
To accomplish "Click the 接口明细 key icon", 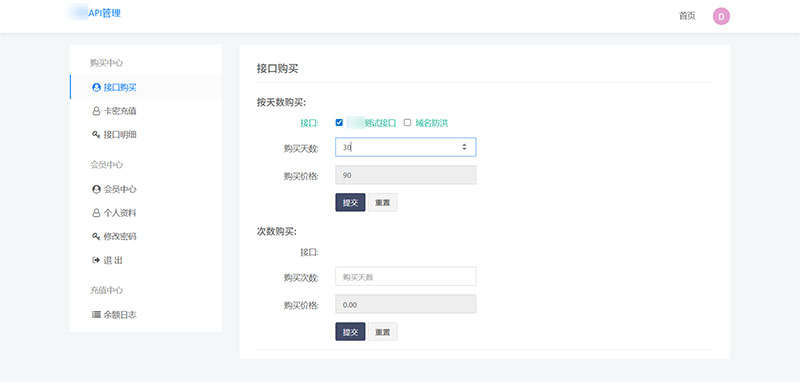I will (x=96, y=135).
